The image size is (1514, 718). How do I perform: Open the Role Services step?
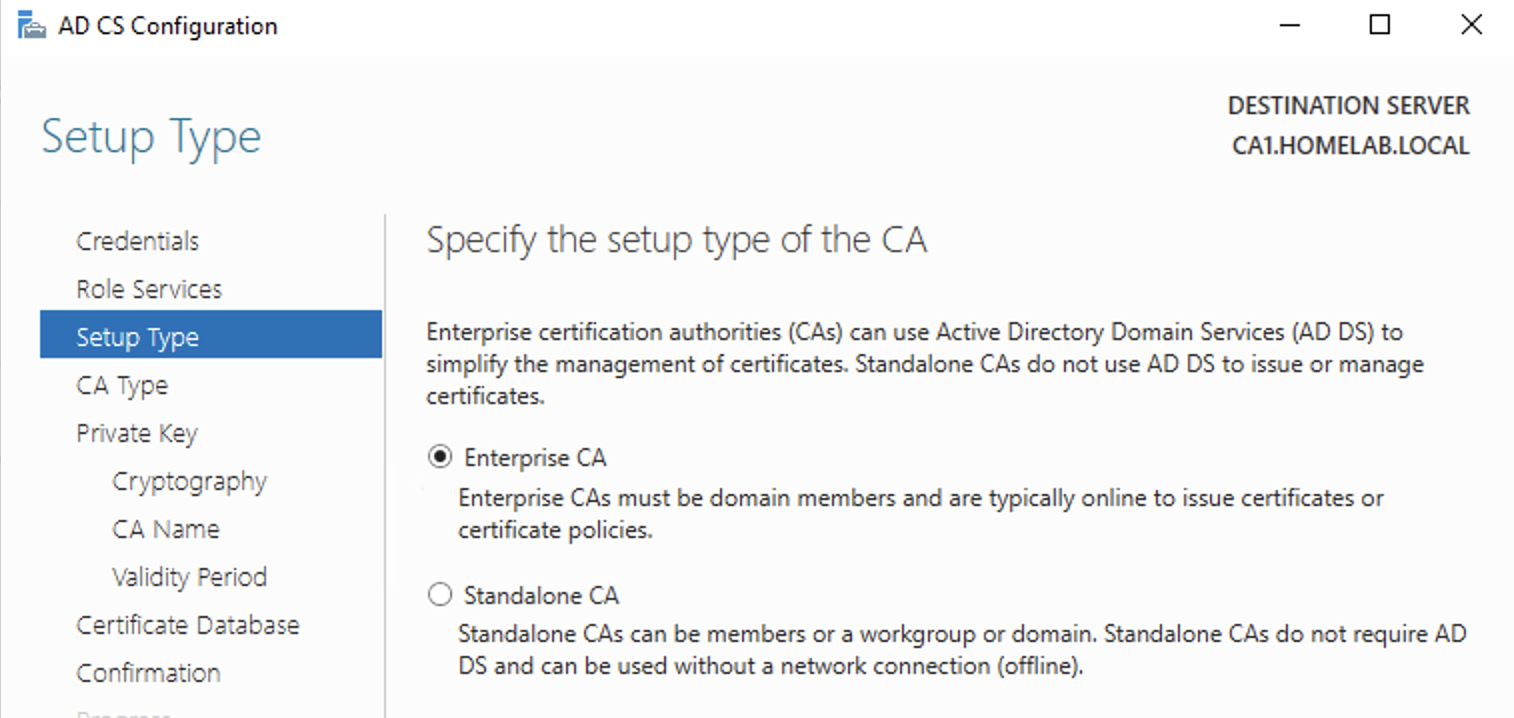(149, 289)
